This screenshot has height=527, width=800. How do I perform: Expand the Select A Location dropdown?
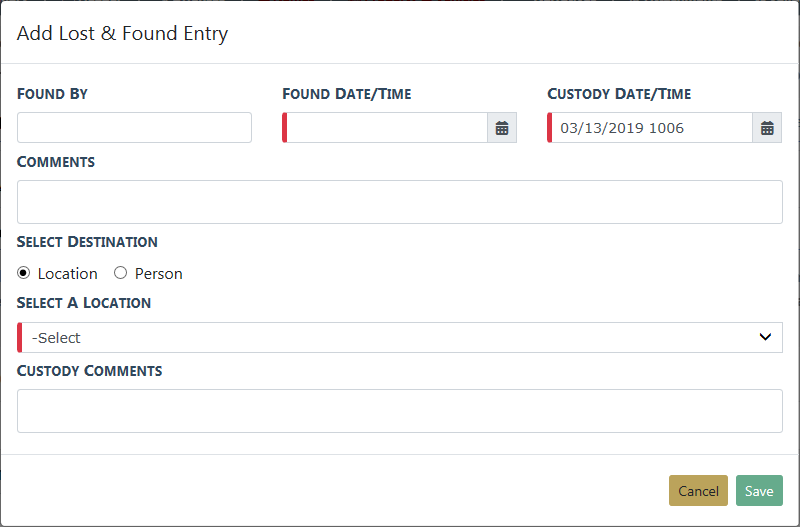[400, 338]
